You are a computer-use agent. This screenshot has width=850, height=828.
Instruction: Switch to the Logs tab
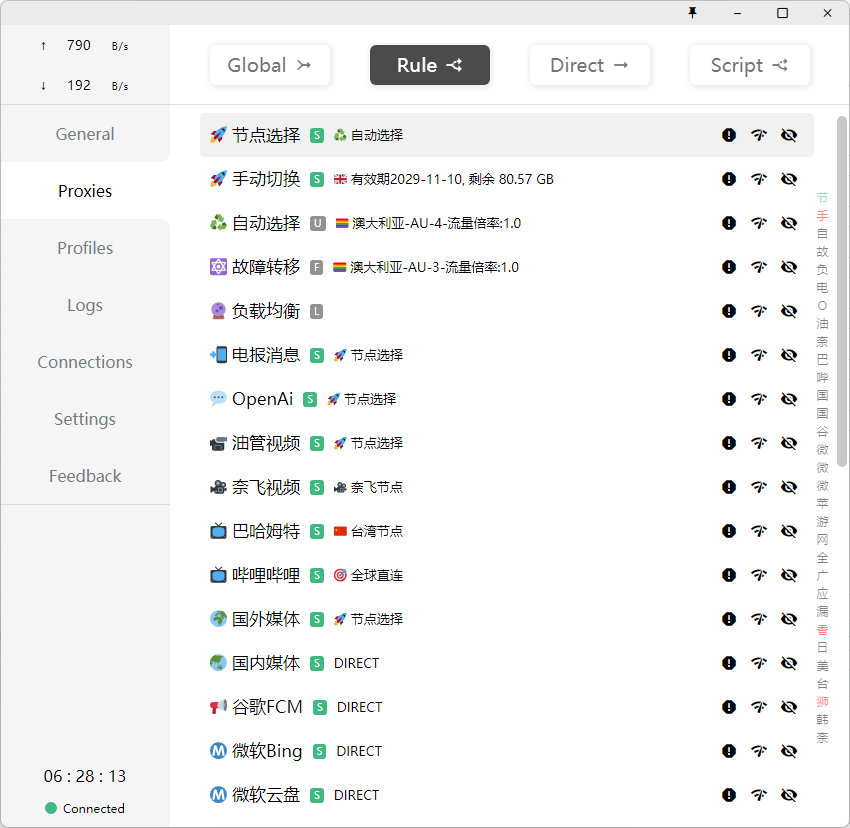[x=85, y=305]
